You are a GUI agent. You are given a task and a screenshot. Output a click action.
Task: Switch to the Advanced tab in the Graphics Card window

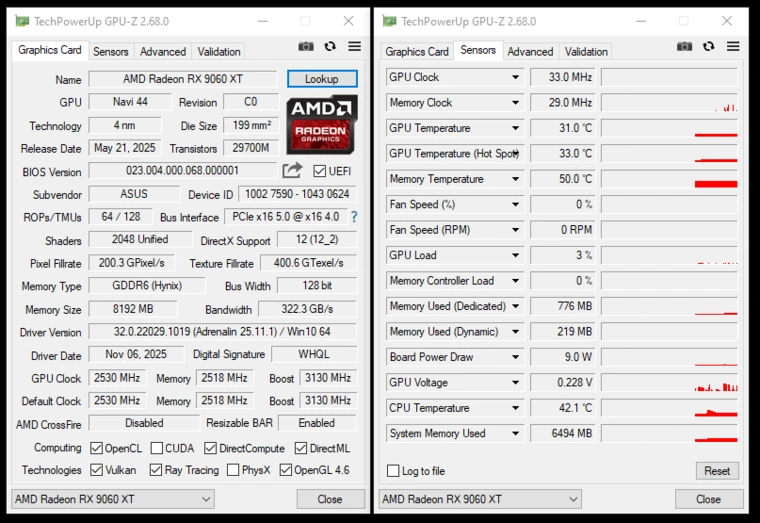(x=162, y=51)
